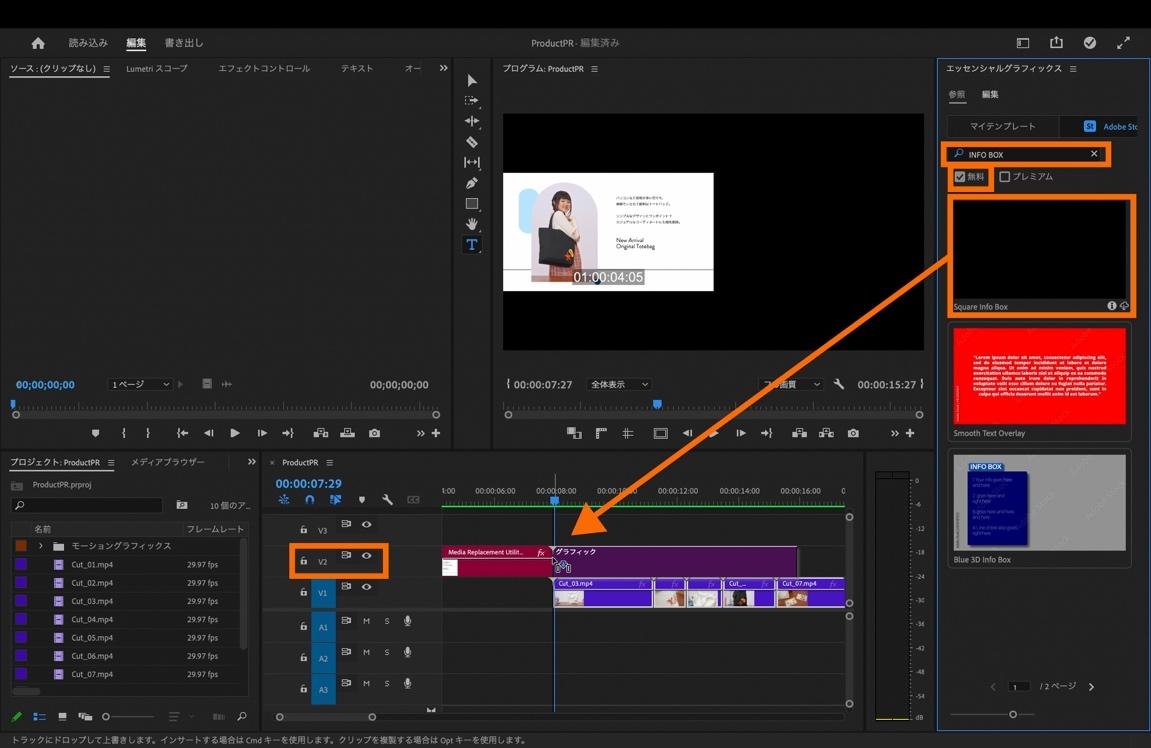Uncheck the 無料 filter checkbox

pyautogui.click(x=960, y=177)
